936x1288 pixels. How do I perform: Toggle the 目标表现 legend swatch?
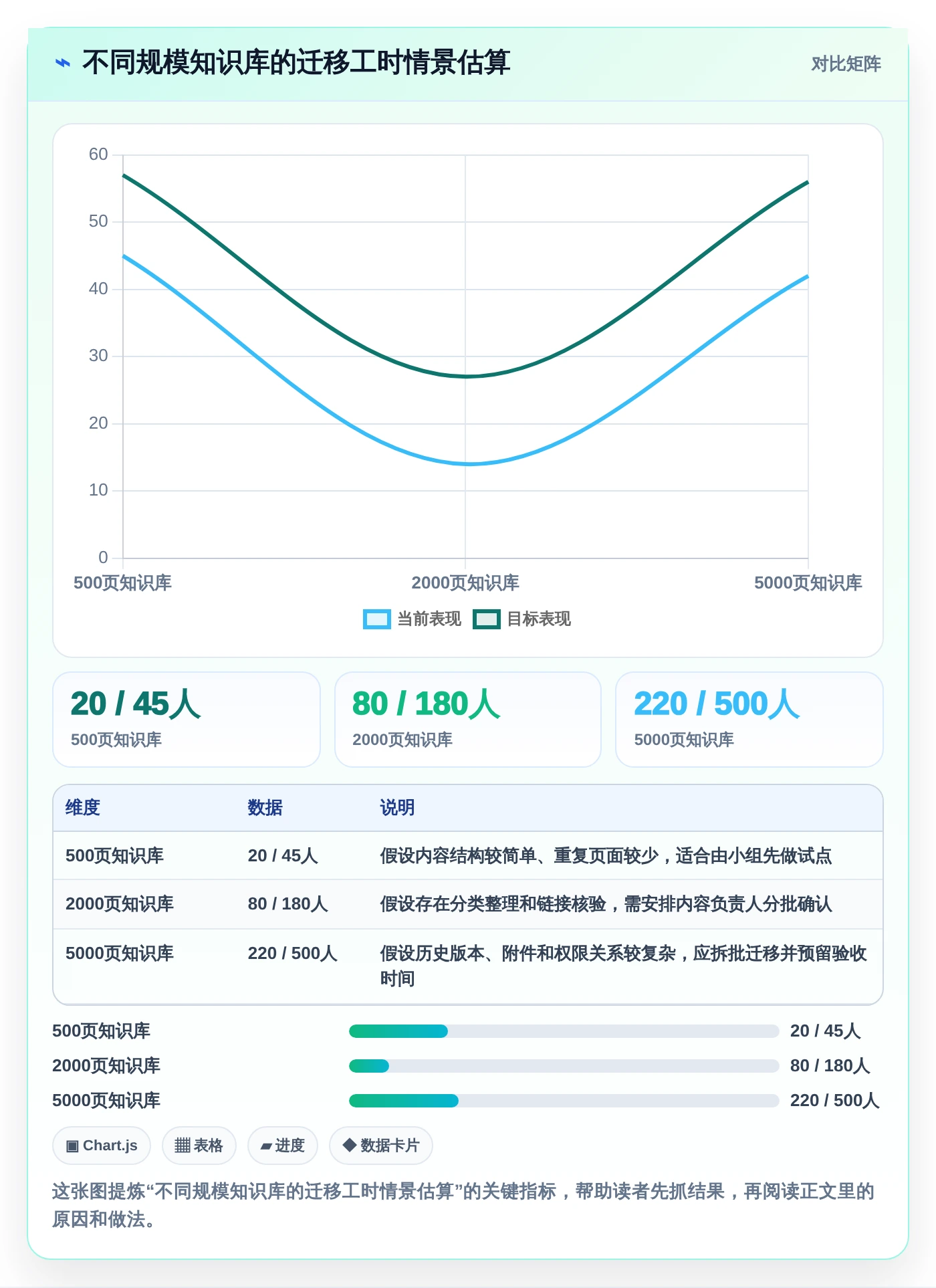click(486, 619)
